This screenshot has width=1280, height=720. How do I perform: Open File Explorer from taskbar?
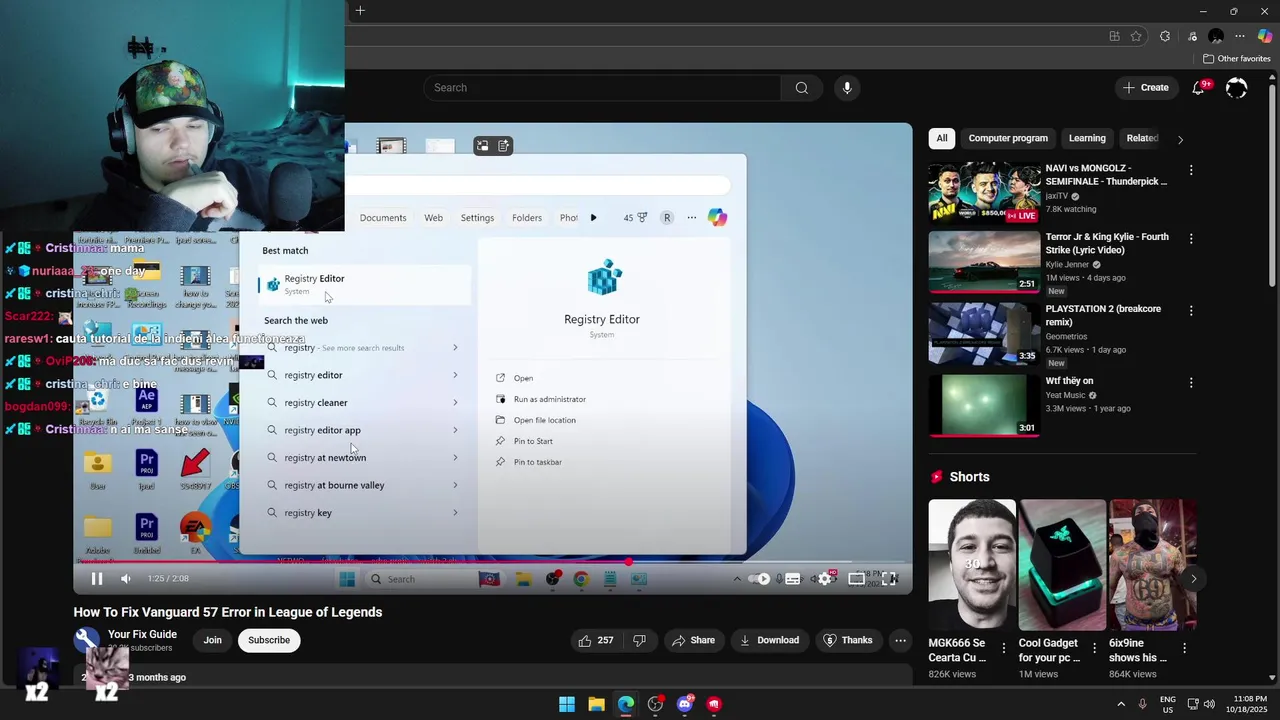596,704
